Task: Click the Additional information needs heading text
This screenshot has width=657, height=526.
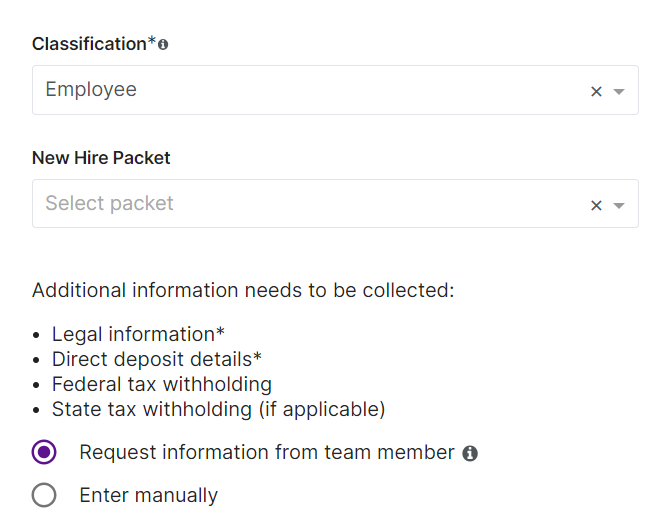Action: coord(243,290)
